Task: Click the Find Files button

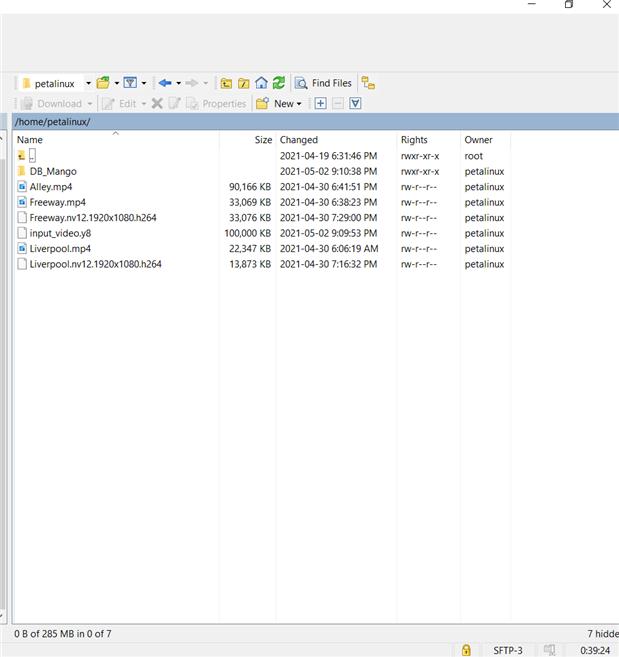Action: click(x=323, y=83)
